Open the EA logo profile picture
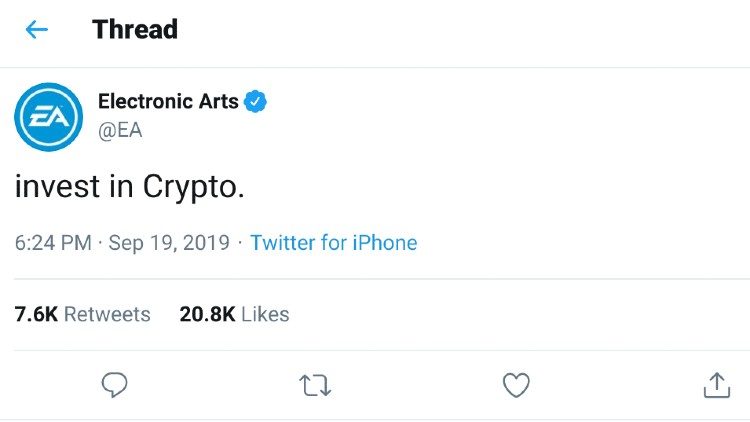Image resolution: width=750 pixels, height=422 pixels. (48, 117)
